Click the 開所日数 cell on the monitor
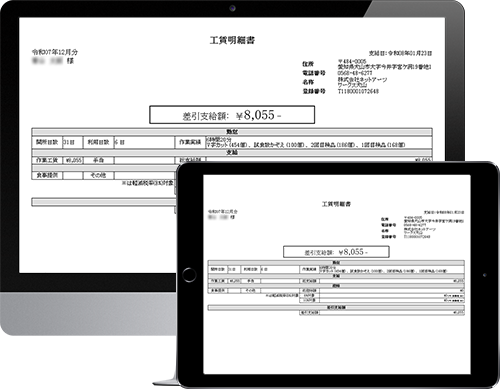The image size is (500, 389). (x=47, y=142)
